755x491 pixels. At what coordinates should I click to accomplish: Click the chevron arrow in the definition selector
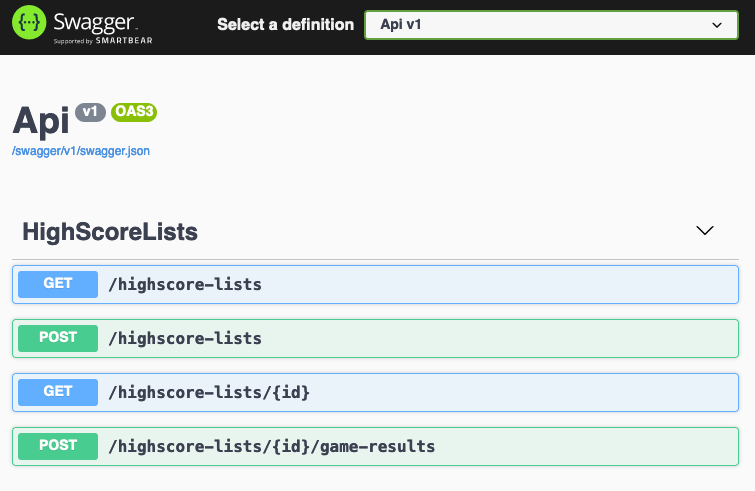(716, 25)
